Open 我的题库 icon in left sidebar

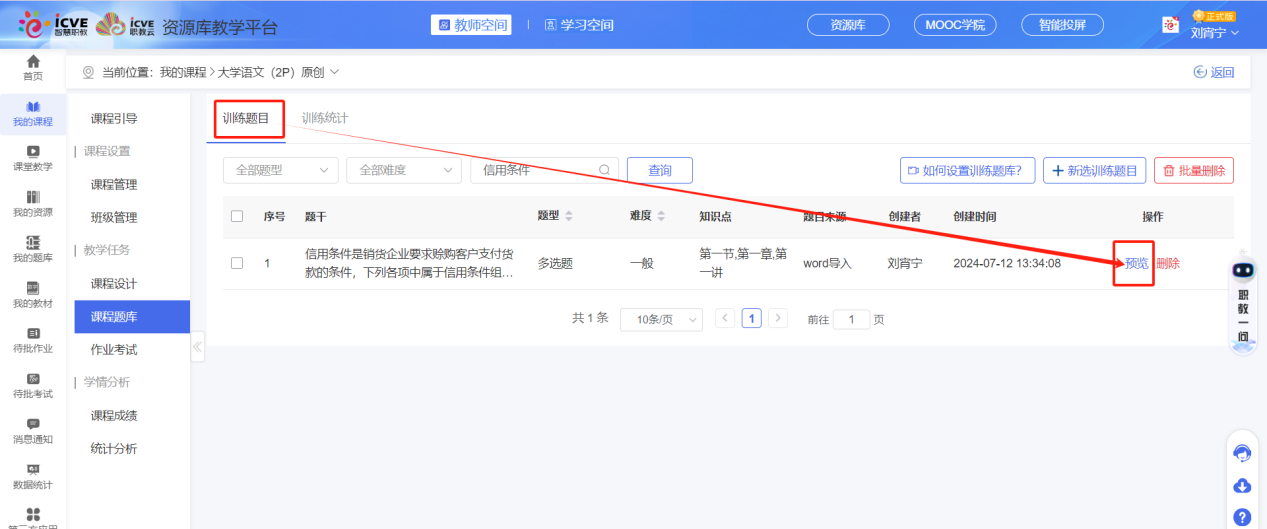(x=33, y=242)
